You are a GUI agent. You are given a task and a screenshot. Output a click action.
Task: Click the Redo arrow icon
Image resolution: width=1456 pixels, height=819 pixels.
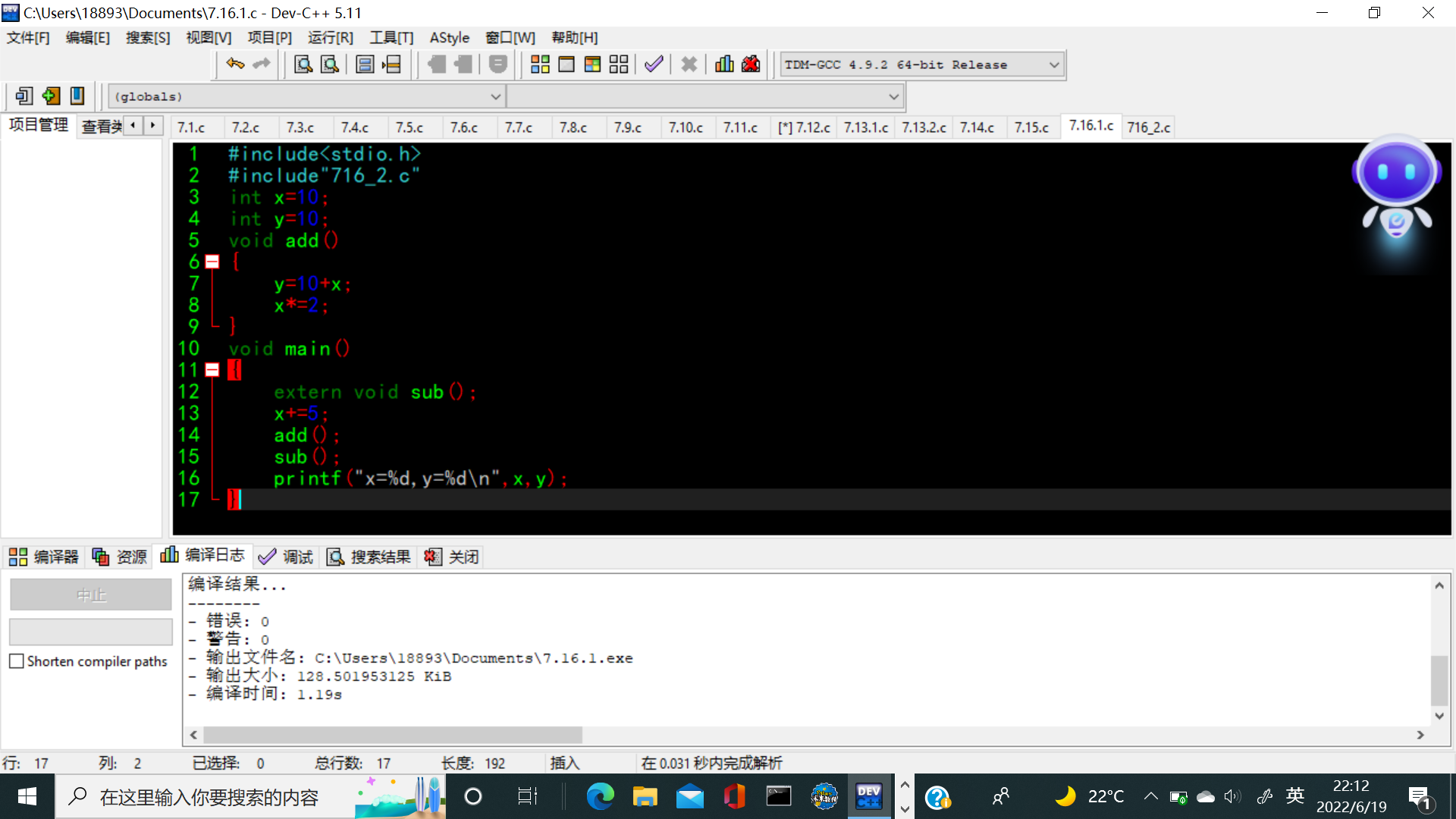click(262, 64)
